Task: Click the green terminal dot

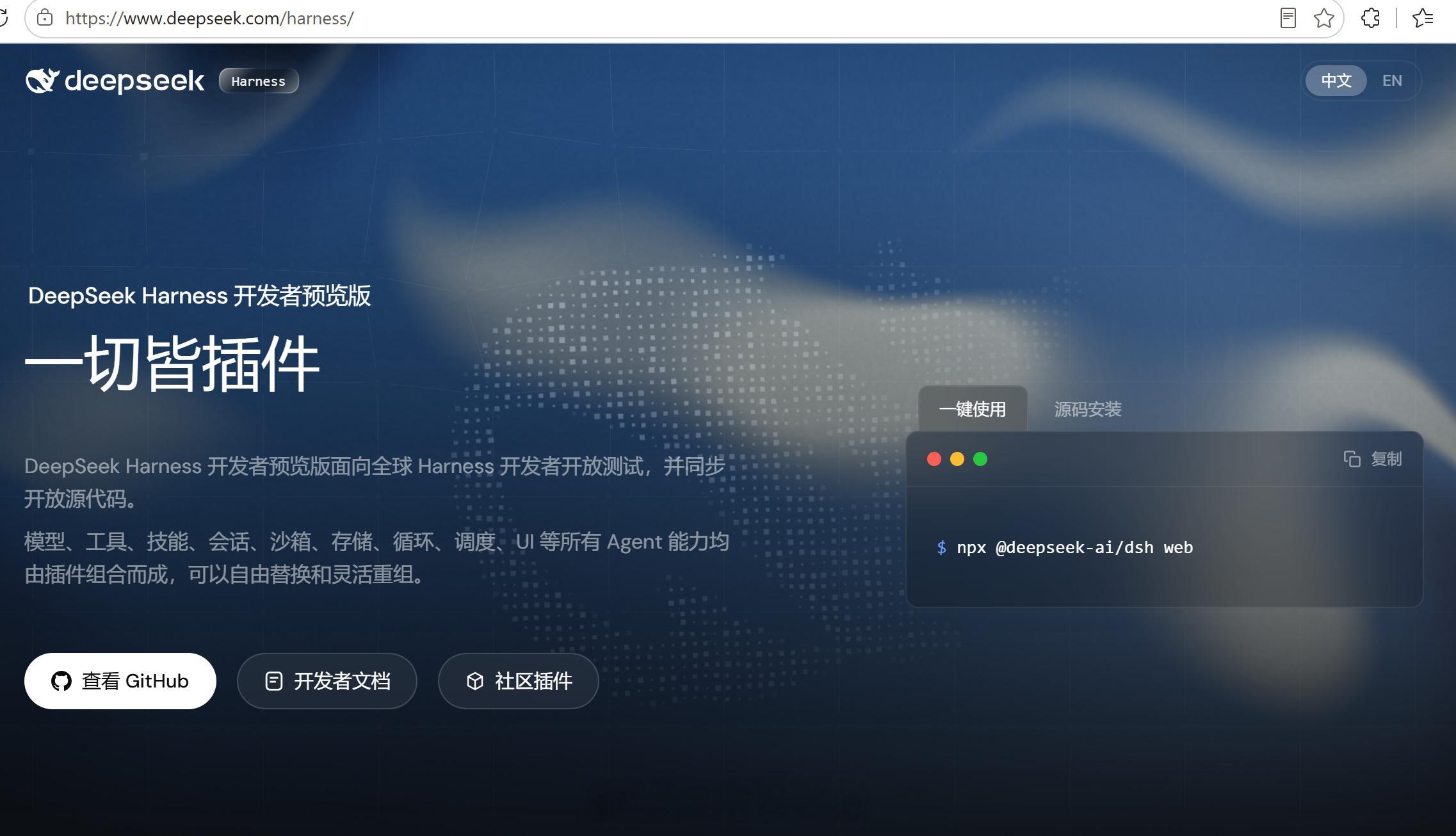Action: (980, 459)
